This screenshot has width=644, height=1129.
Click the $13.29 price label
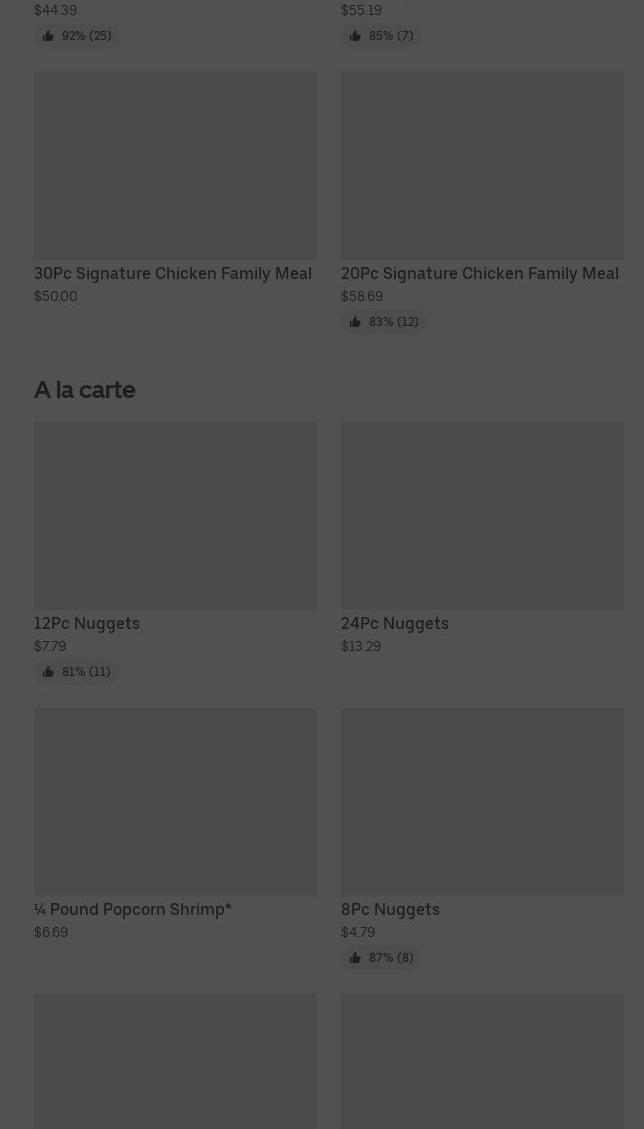361,646
